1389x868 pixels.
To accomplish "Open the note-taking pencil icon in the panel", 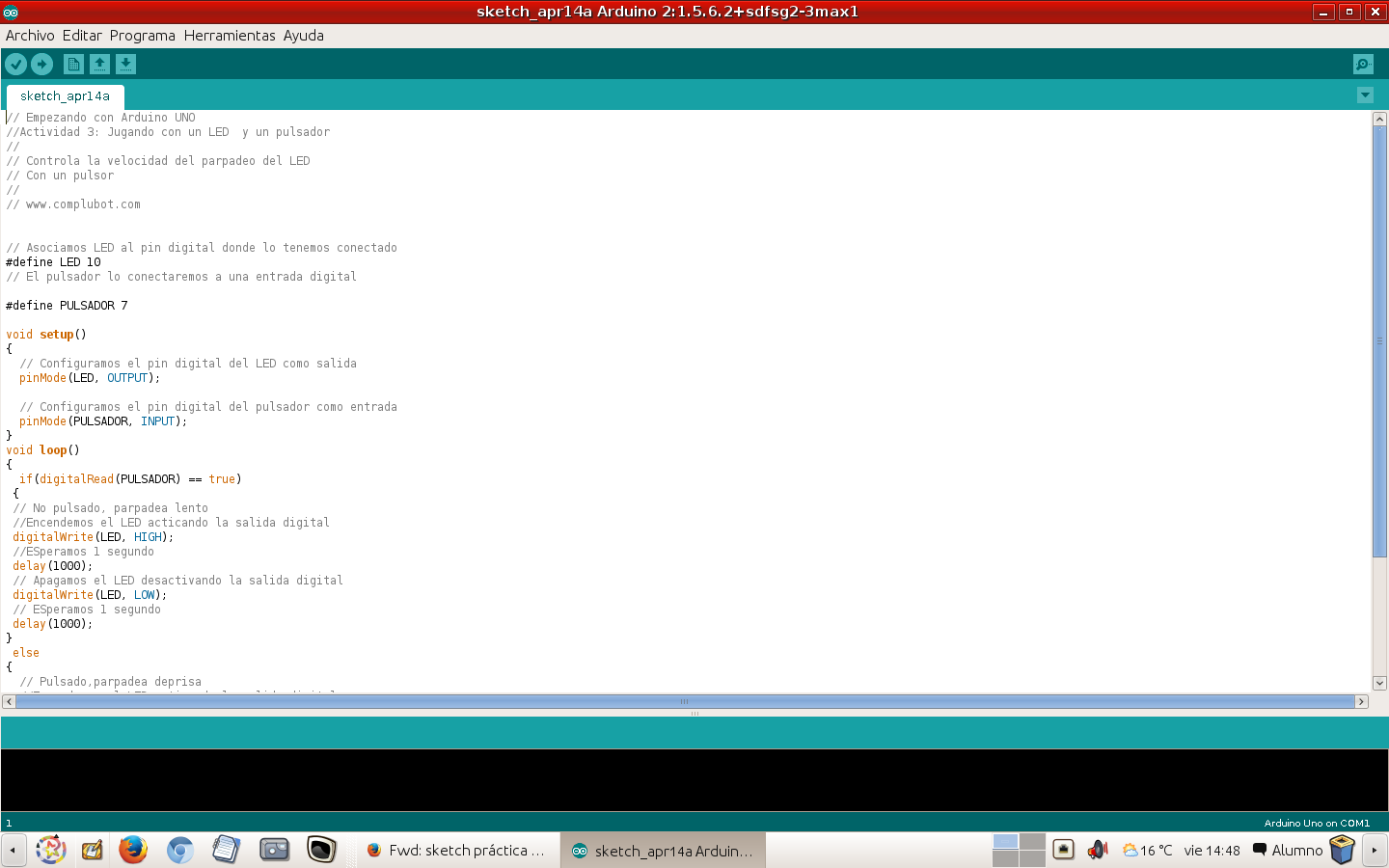I will click(92, 850).
